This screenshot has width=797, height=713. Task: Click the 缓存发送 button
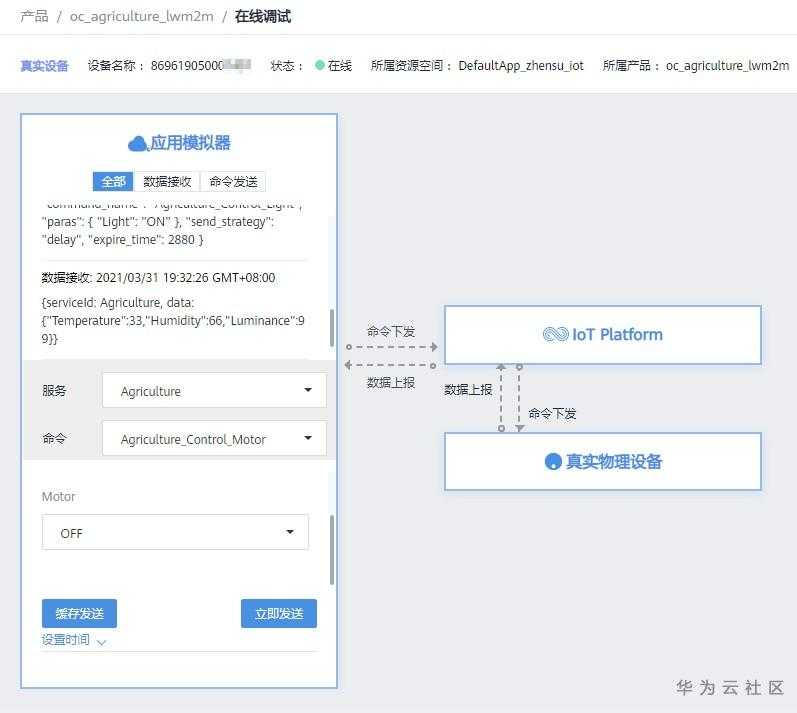tap(79, 613)
